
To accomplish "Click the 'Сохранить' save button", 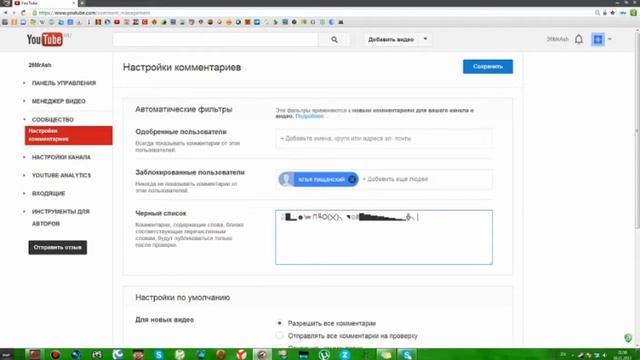I will click(488, 66).
